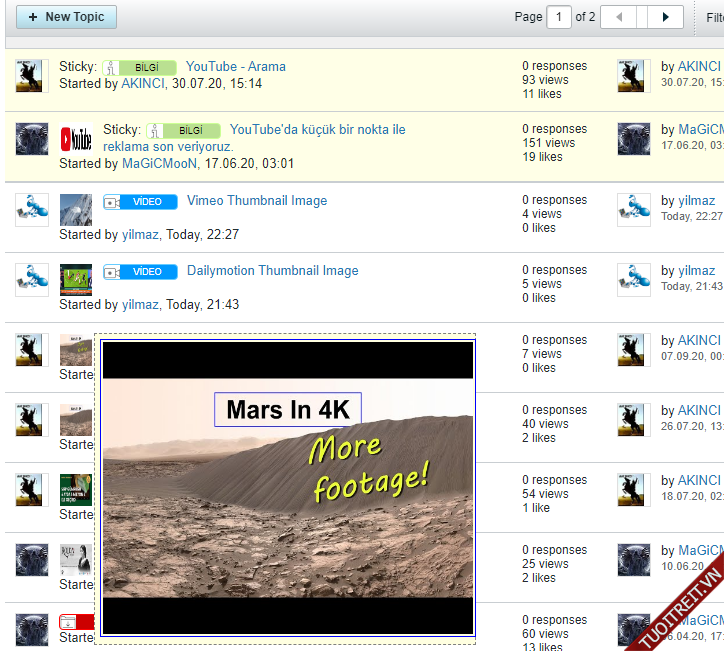724x651 pixels.
Task: Focus the page number input box
Action: coord(558,17)
